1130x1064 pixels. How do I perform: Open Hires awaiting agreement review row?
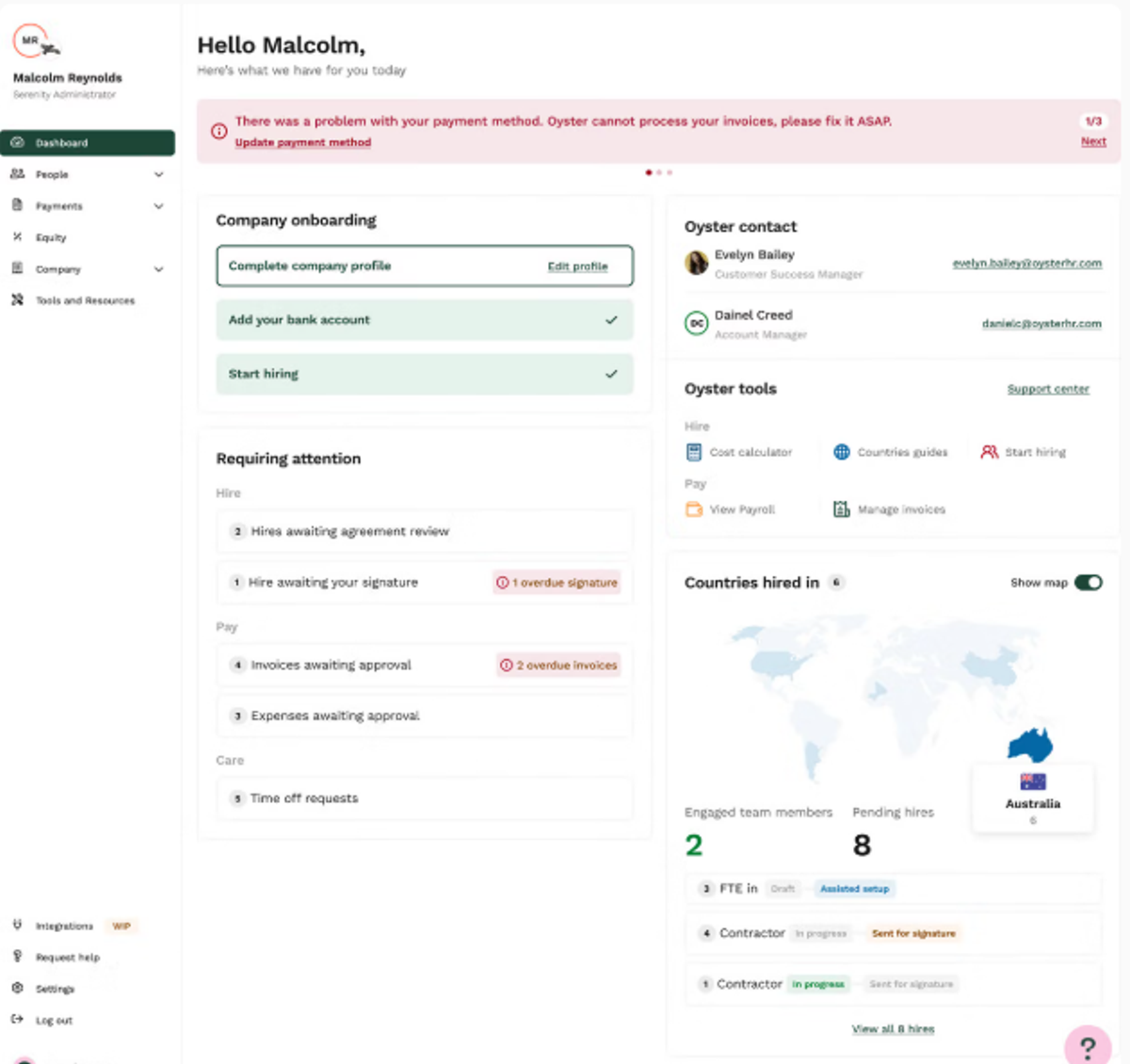pos(425,531)
